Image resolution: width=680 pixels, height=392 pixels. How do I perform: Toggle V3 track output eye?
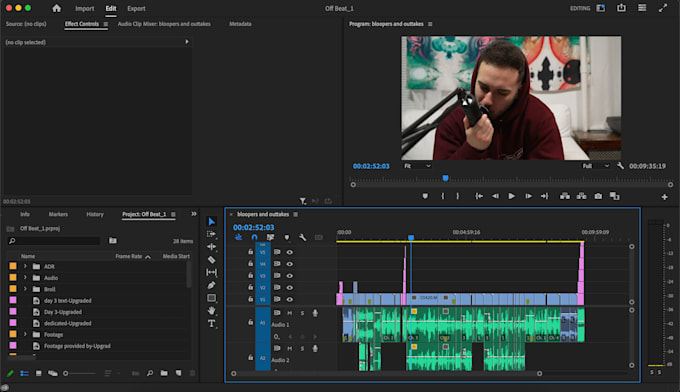coord(290,275)
